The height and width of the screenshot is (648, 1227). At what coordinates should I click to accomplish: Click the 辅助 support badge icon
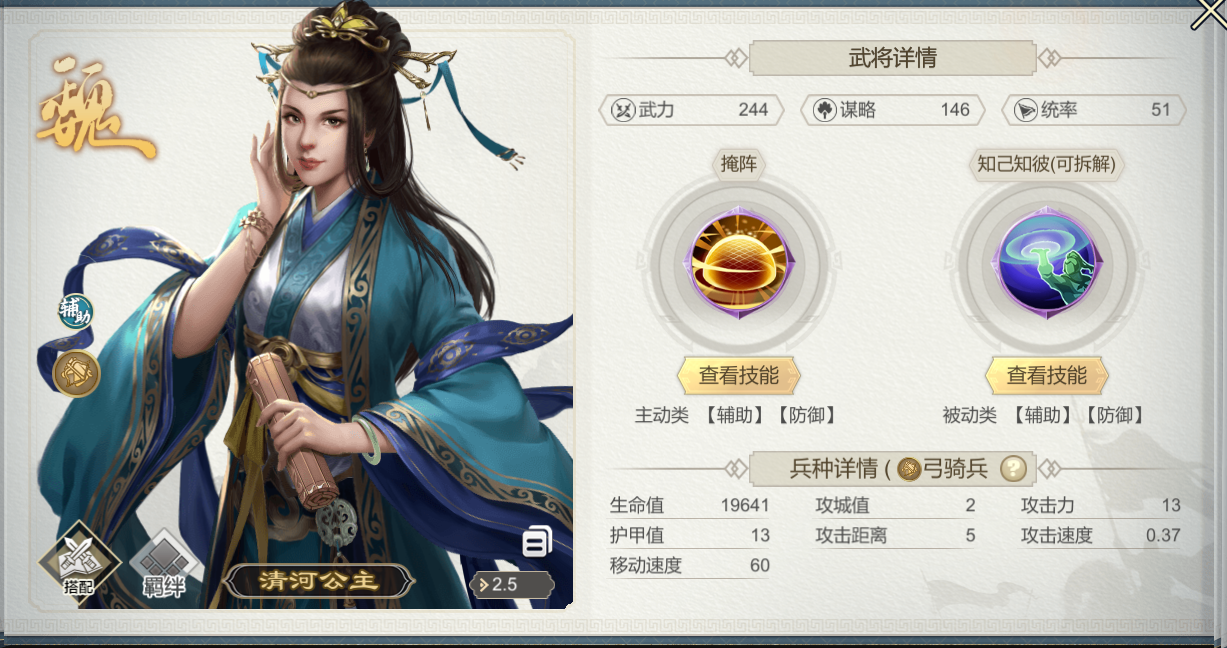(76, 312)
